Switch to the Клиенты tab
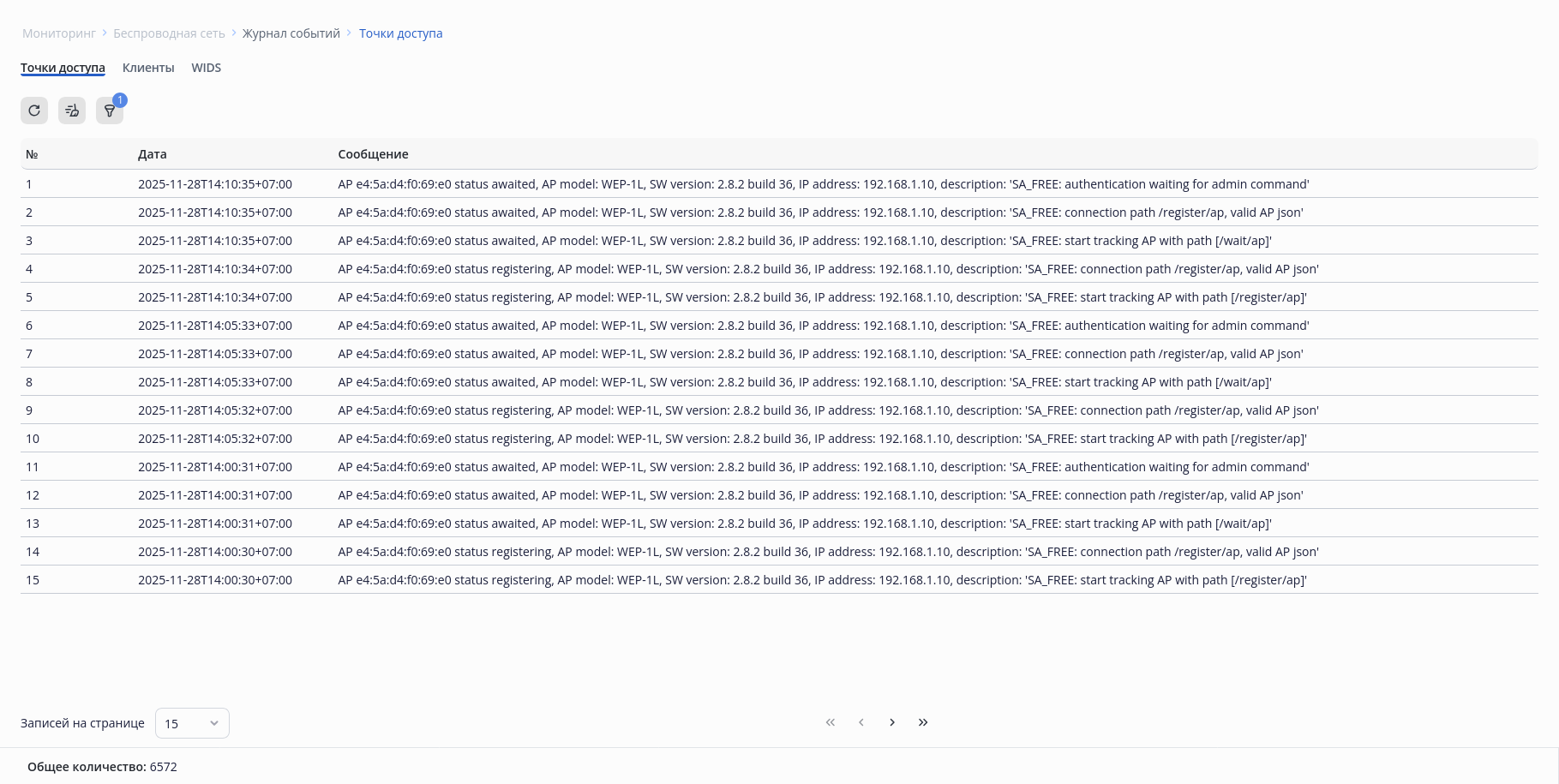Image resolution: width=1559 pixels, height=784 pixels. (x=148, y=68)
